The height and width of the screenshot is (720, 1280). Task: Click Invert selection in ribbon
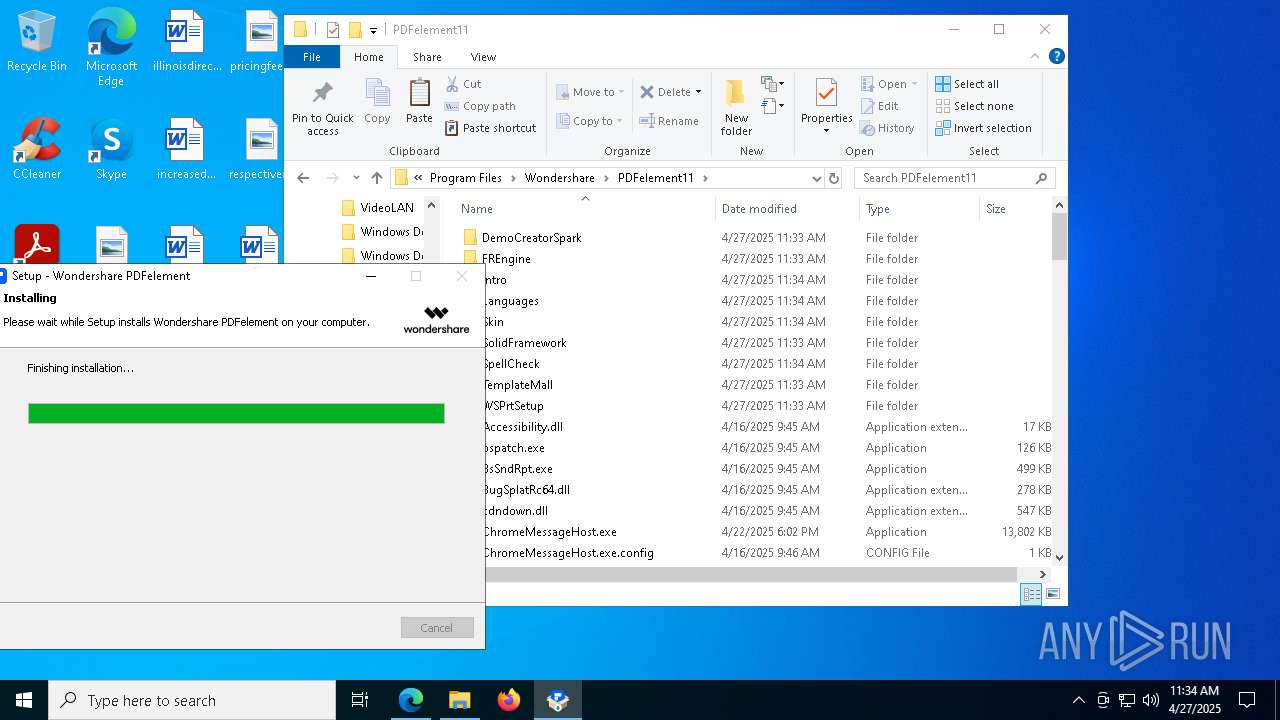pyautogui.click(x=983, y=128)
